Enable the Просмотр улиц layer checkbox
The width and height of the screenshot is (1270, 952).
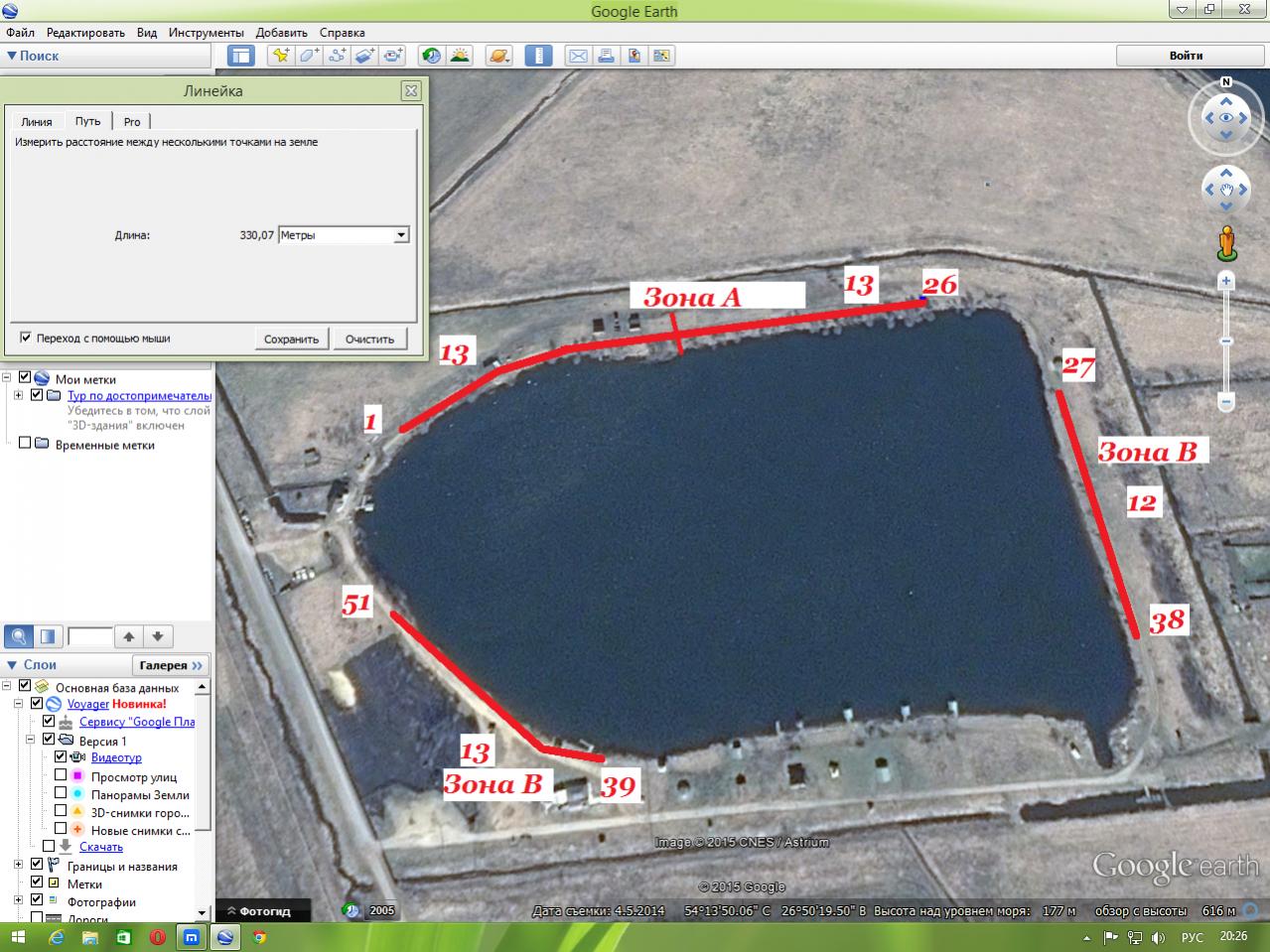click(61, 776)
